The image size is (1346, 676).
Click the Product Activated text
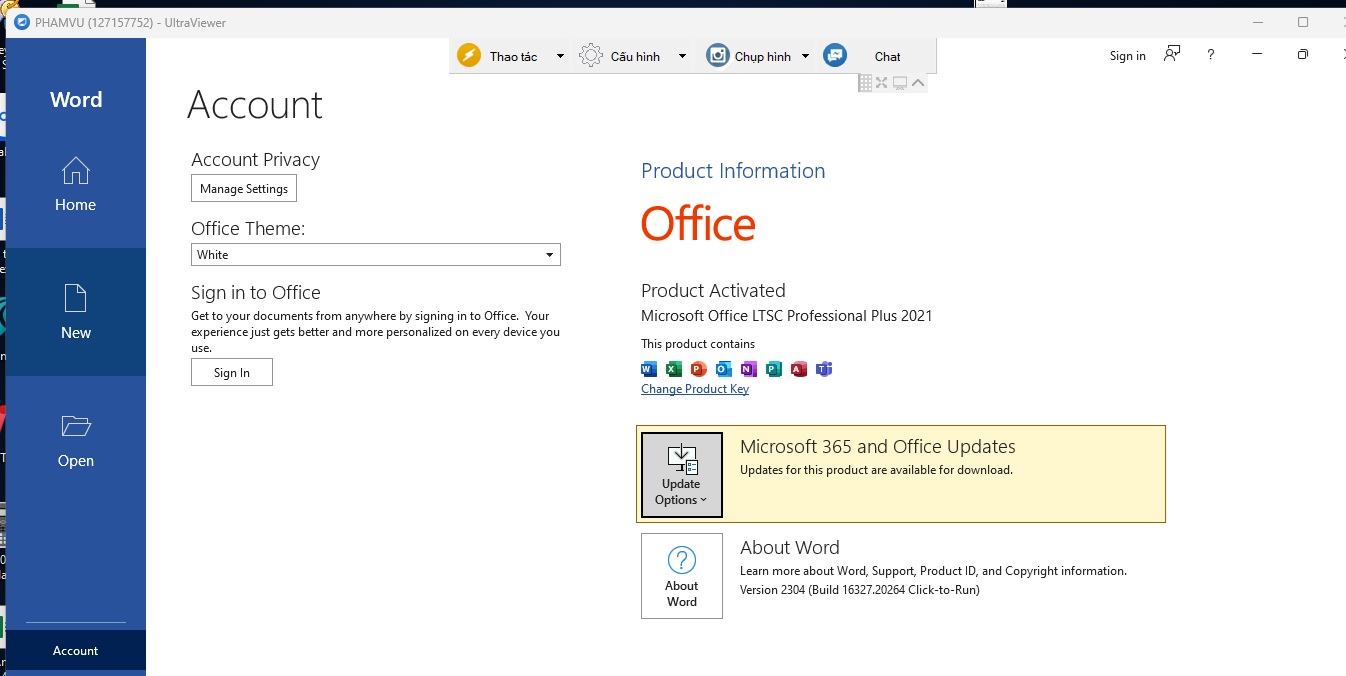(x=713, y=291)
